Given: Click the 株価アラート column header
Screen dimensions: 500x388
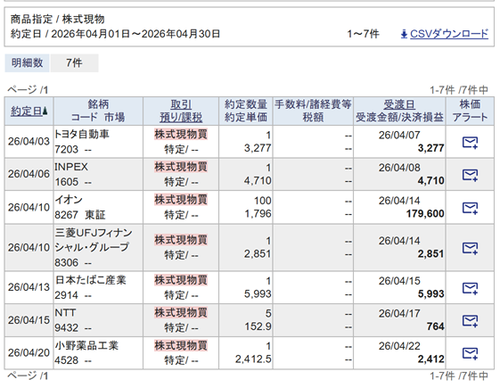Looking at the screenshot, I should [x=470, y=111].
